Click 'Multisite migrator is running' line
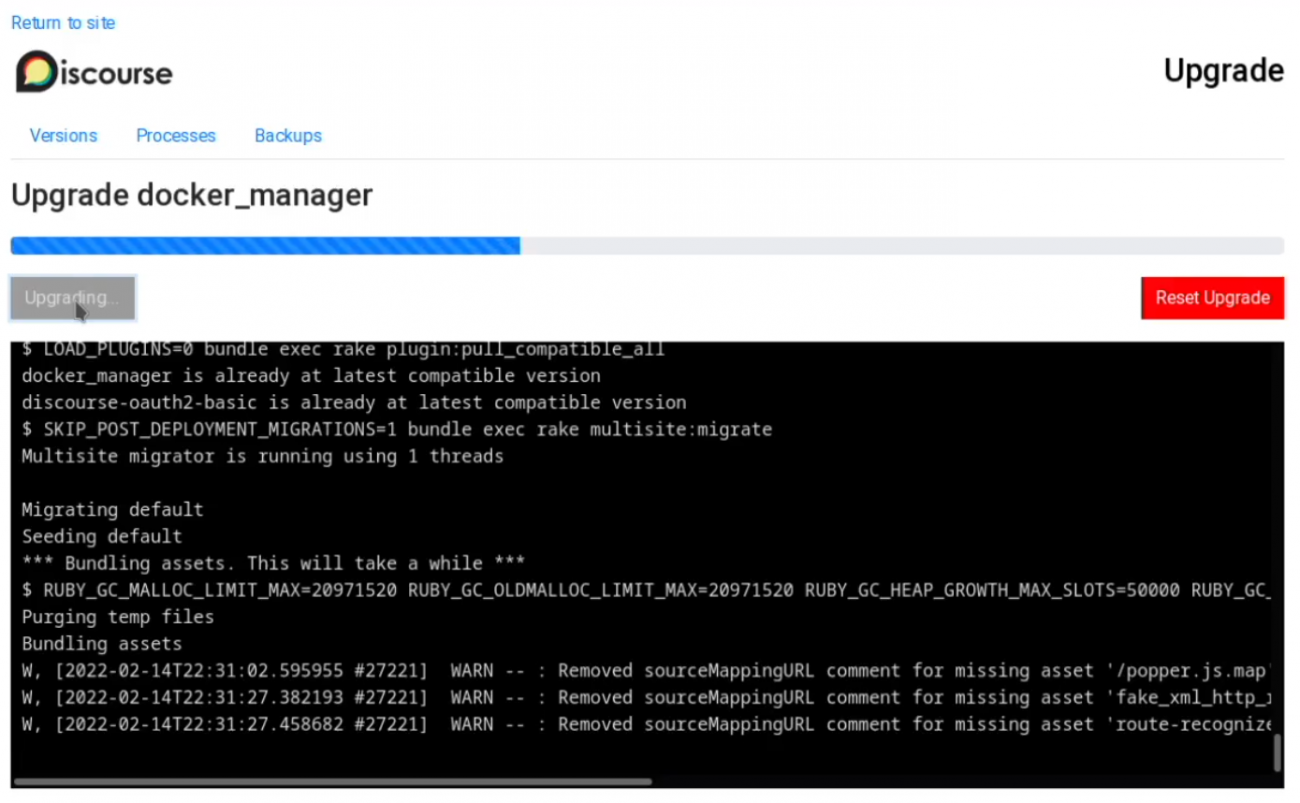This screenshot has width=1300, height=803. click(x=263, y=457)
